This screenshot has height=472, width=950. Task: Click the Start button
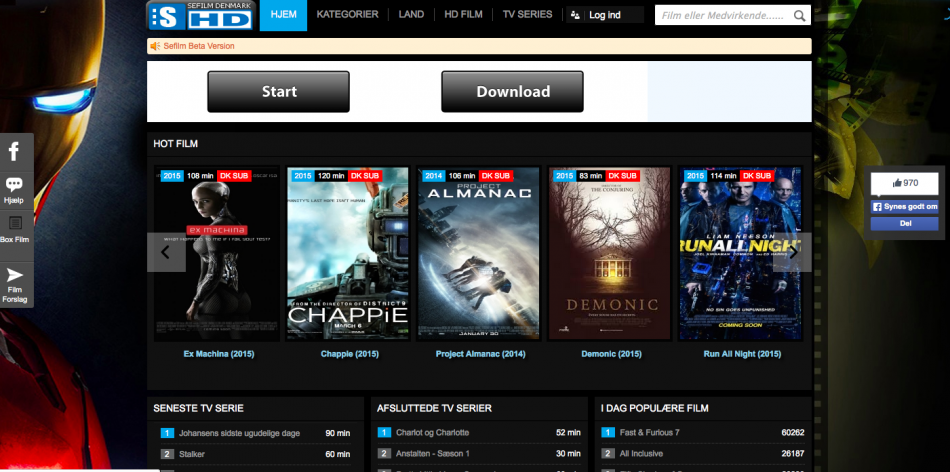point(279,91)
